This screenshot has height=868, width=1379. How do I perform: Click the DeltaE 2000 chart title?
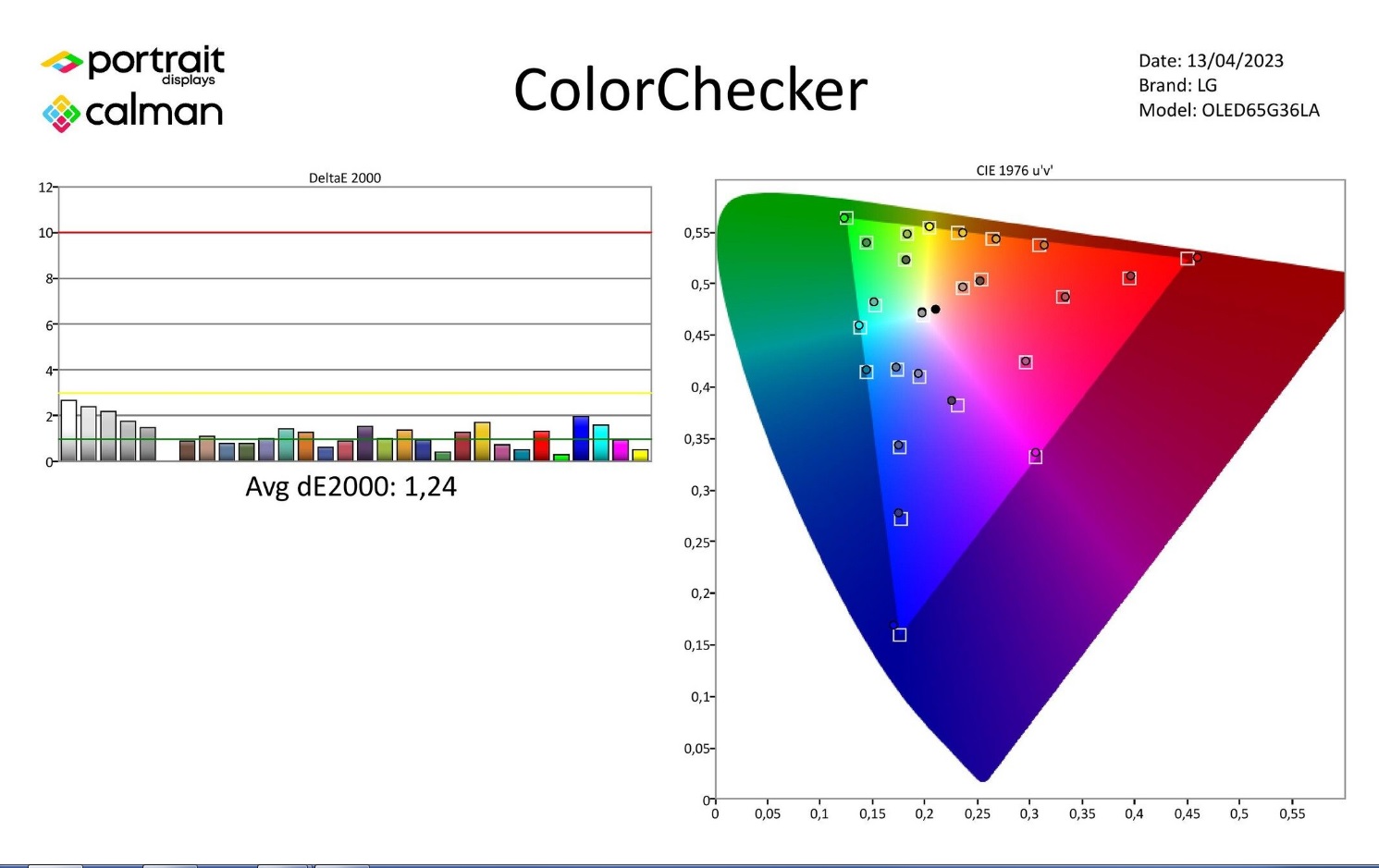[345, 177]
